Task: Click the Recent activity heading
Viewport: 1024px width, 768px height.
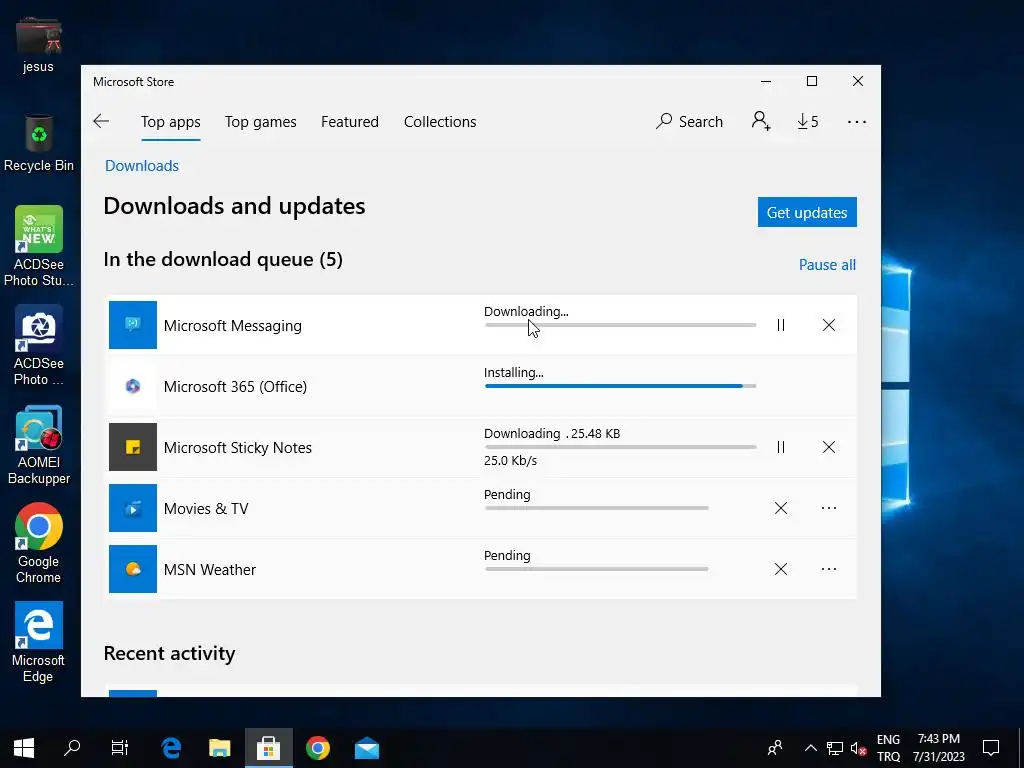Action: click(169, 653)
